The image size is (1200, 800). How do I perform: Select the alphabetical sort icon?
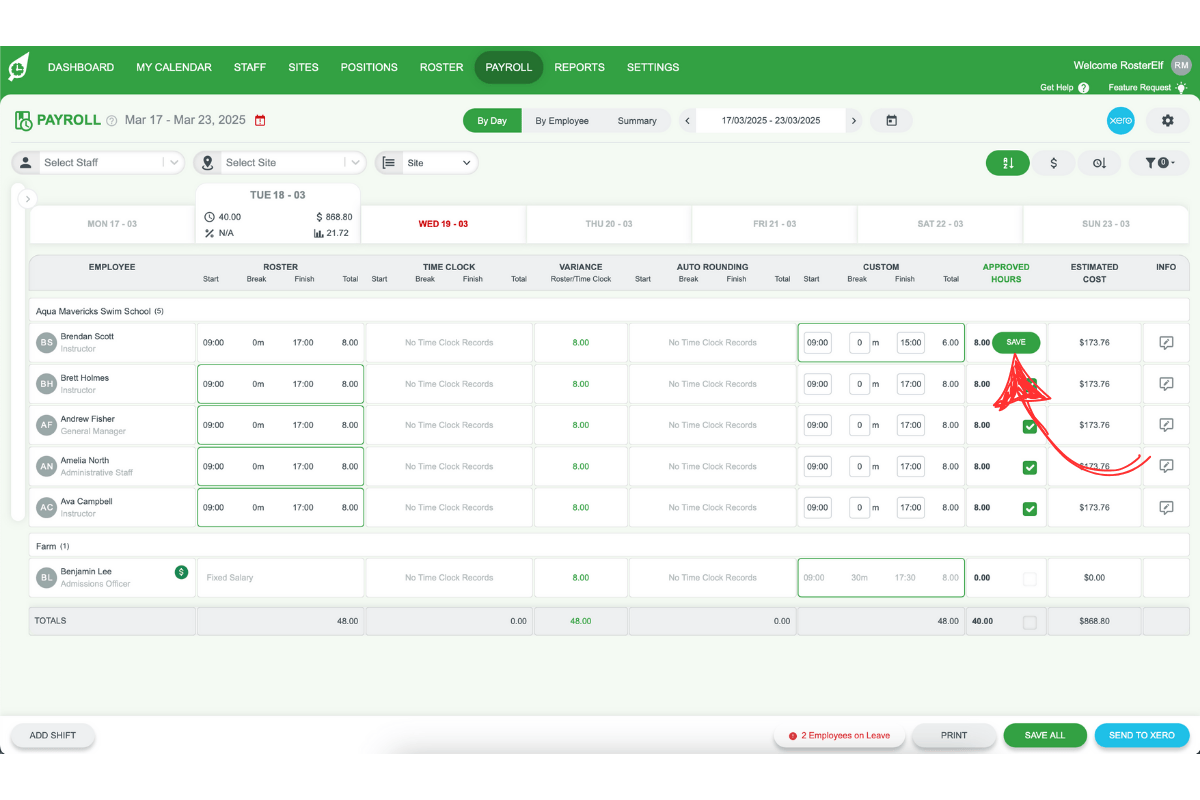pos(1007,162)
